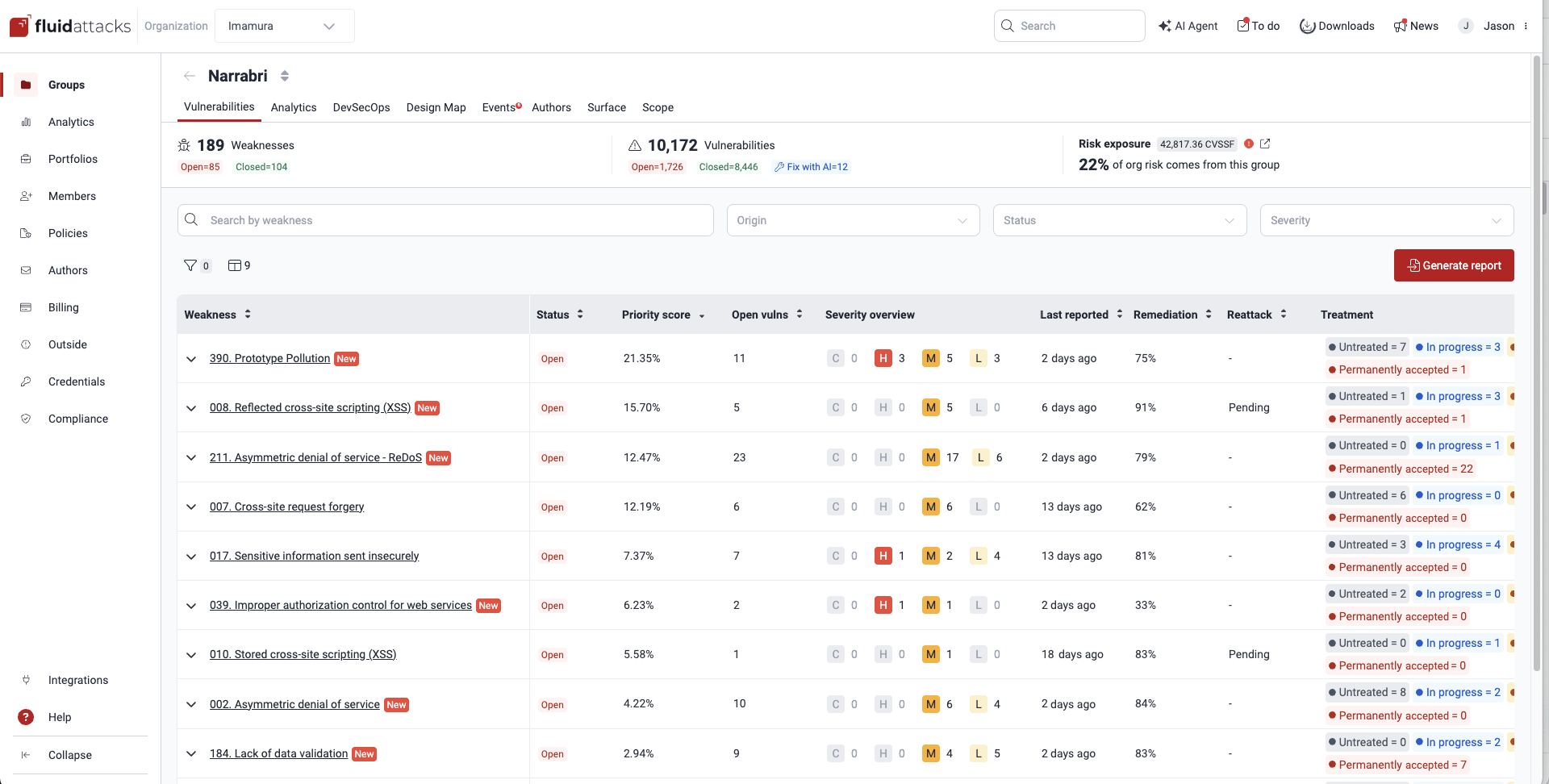Open the Policies icon in sidebar

(26, 233)
